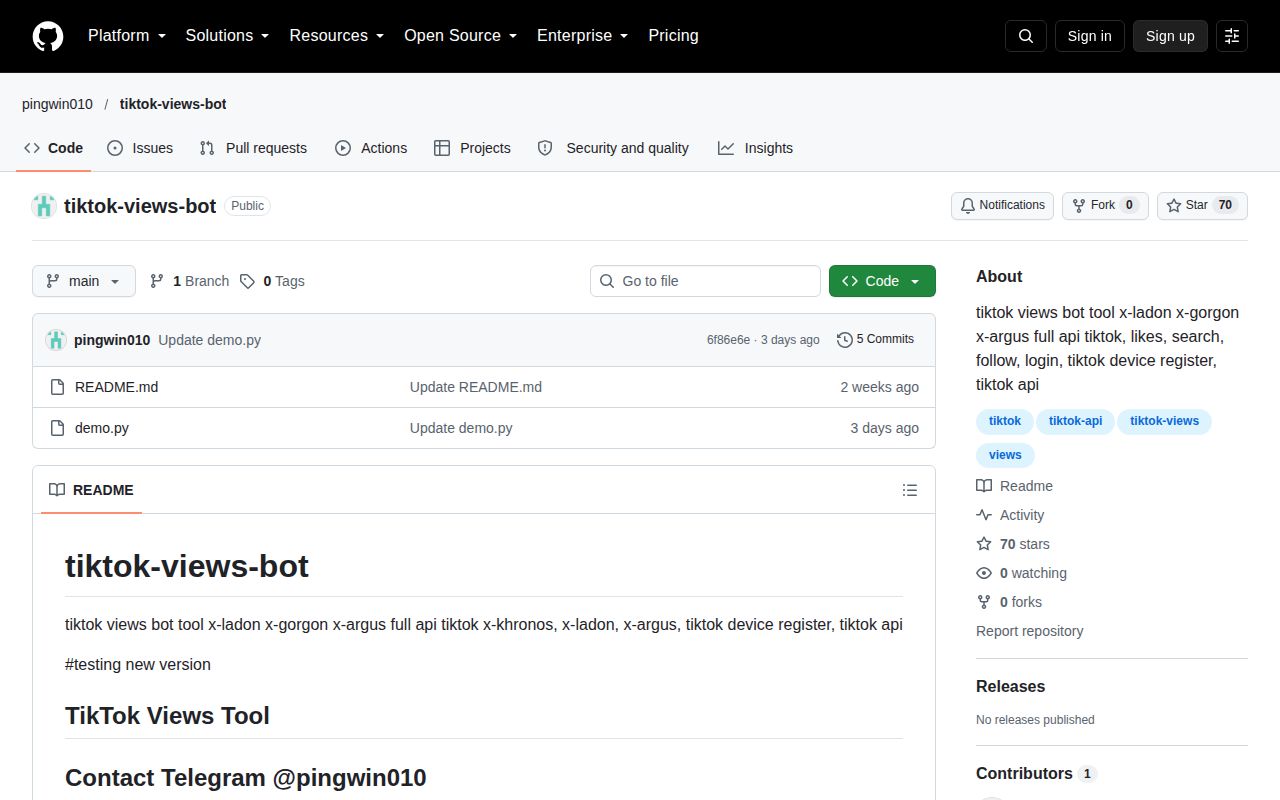Open the pingwin010 owner link in breadcrumb
The image size is (1280, 800).
tap(57, 104)
